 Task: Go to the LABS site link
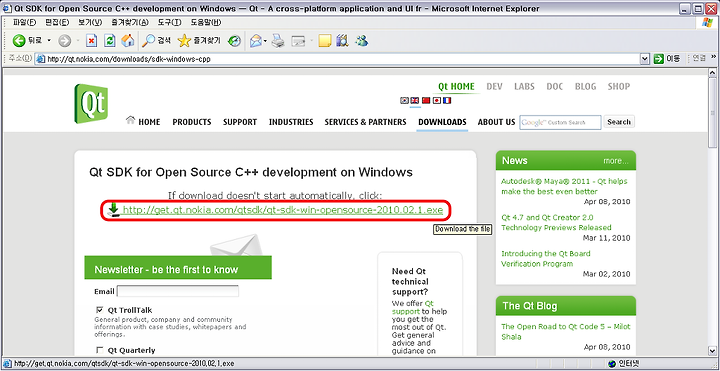pos(524,86)
